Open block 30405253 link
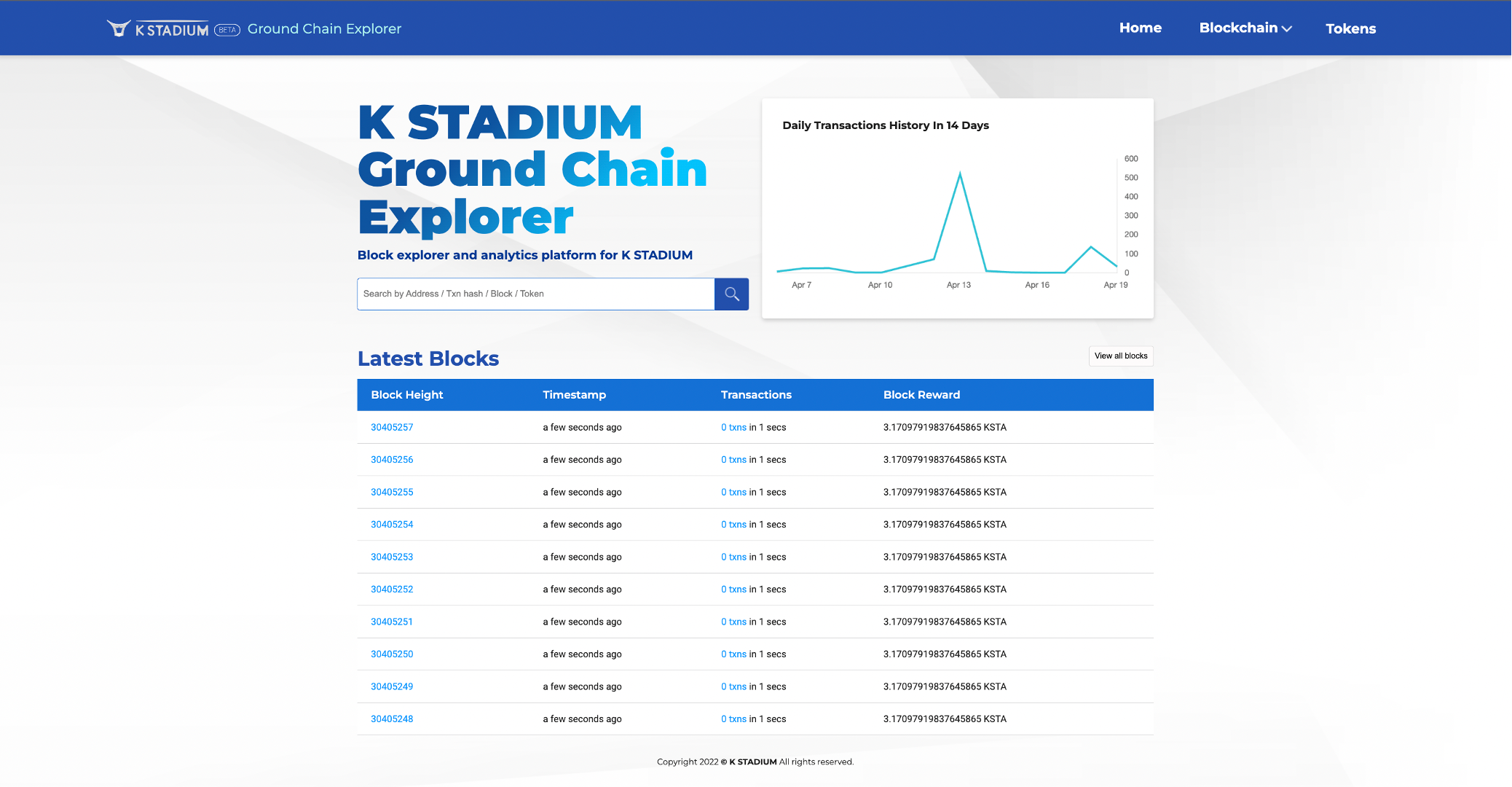 point(392,557)
